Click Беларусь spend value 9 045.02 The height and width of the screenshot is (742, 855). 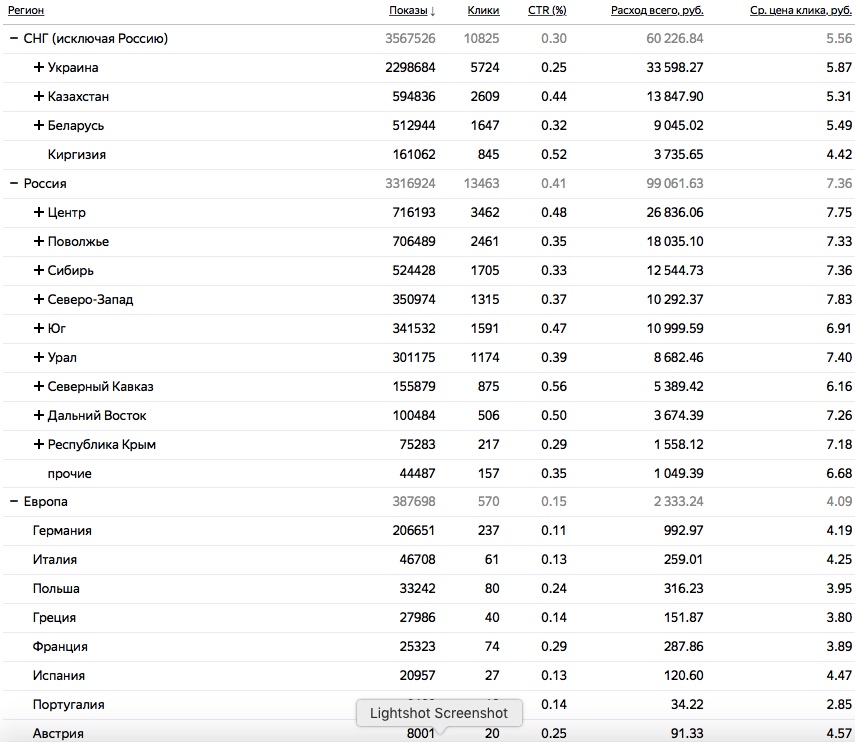click(x=678, y=125)
